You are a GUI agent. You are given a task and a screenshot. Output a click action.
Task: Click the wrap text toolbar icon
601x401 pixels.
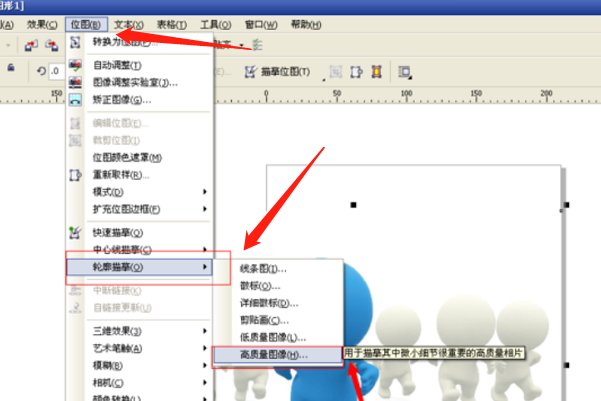click(x=404, y=72)
